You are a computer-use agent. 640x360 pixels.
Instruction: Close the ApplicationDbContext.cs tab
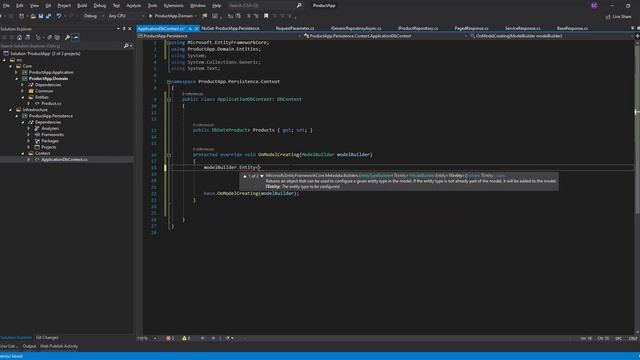tap(196, 29)
